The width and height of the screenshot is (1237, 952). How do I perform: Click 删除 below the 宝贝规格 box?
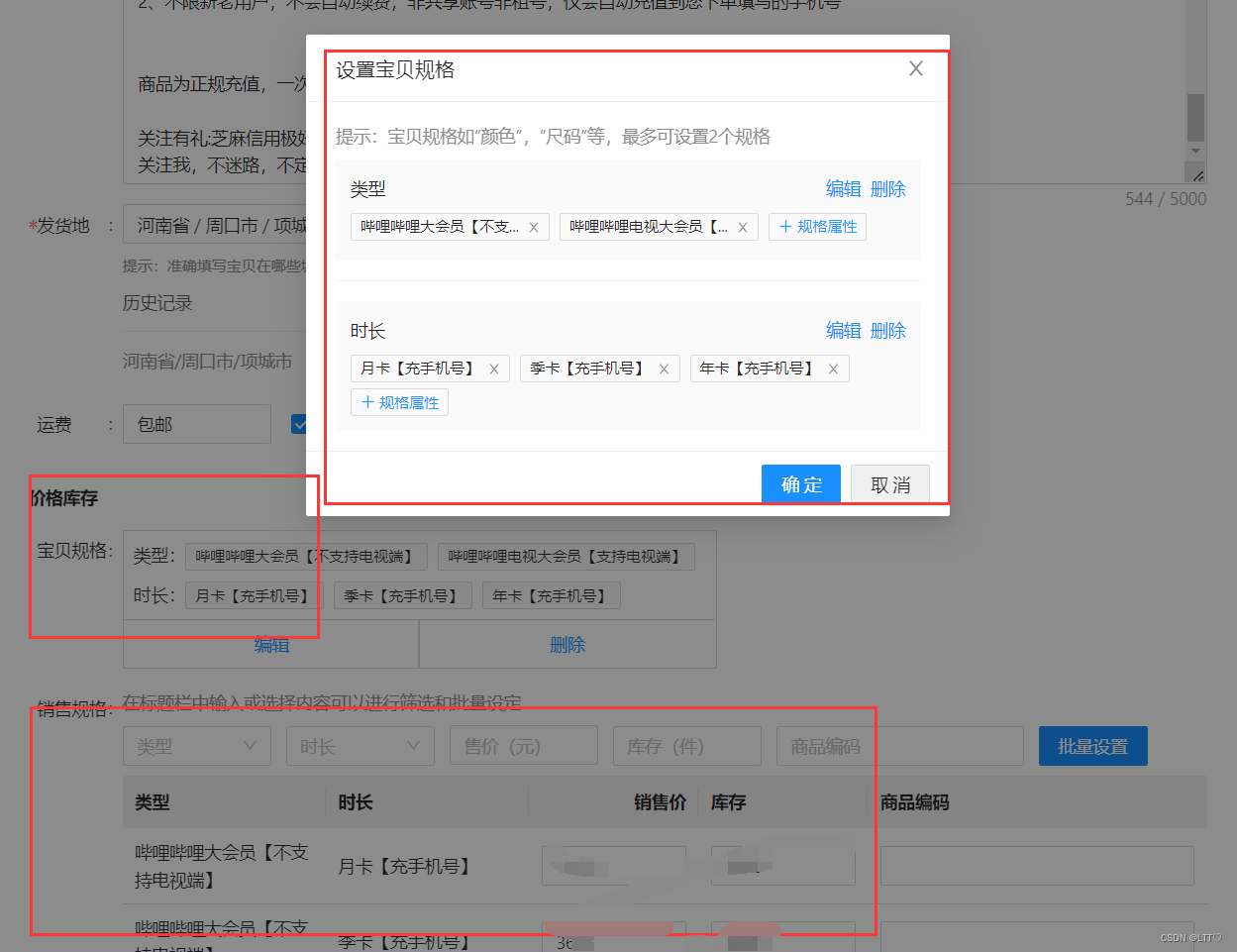(x=567, y=645)
